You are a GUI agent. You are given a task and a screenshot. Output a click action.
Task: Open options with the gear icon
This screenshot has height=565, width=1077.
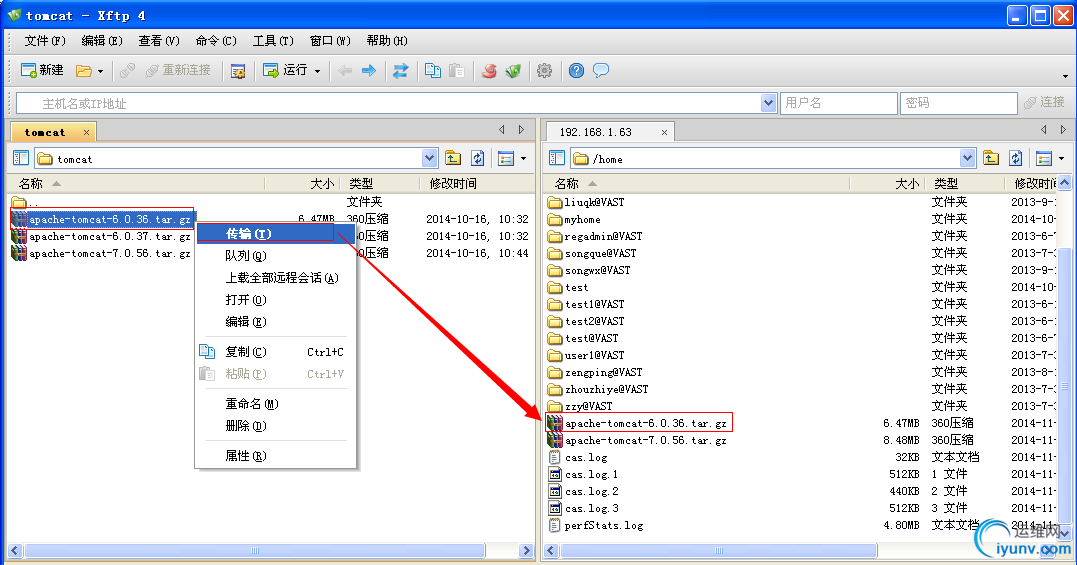544,70
